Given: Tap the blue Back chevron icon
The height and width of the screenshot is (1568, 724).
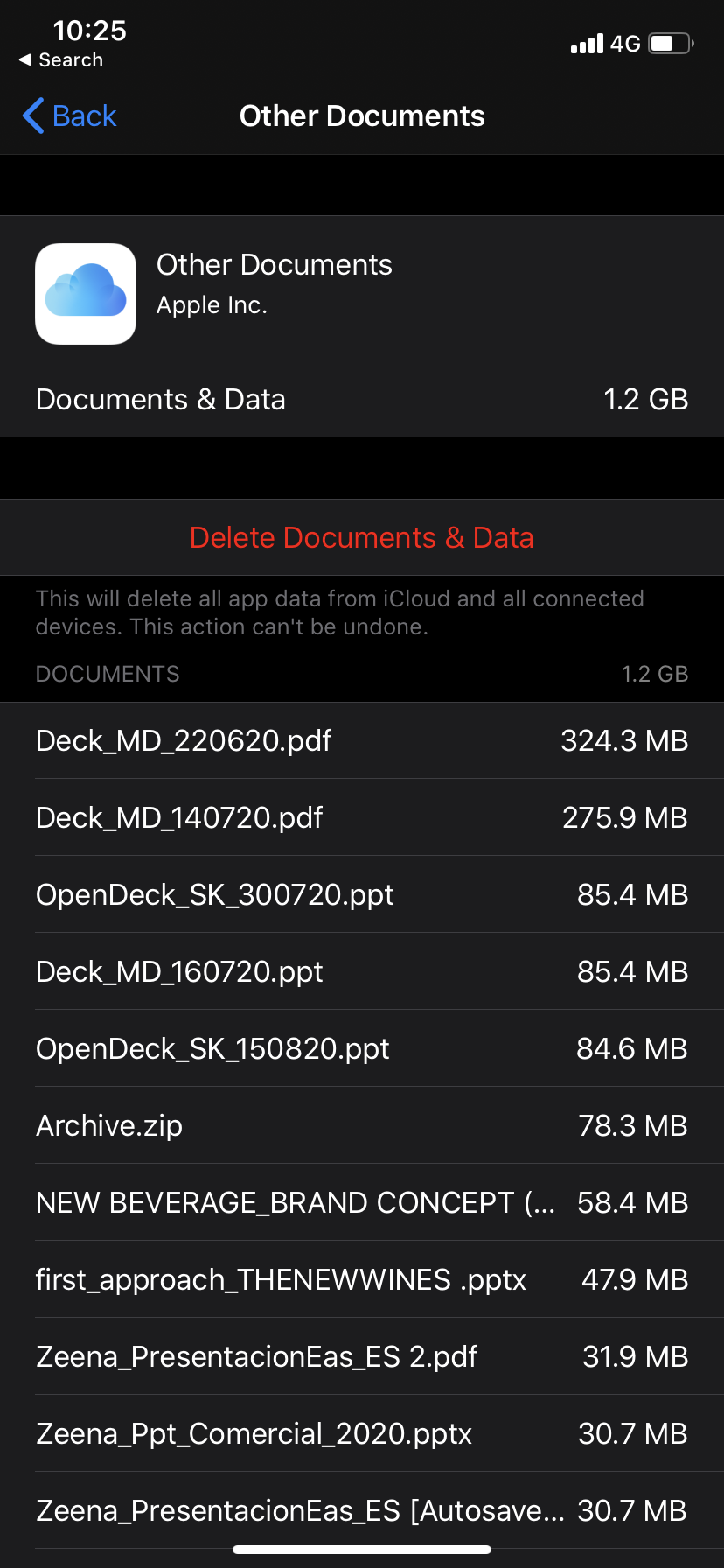Looking at the screenshot, I should tap(33, 115).
